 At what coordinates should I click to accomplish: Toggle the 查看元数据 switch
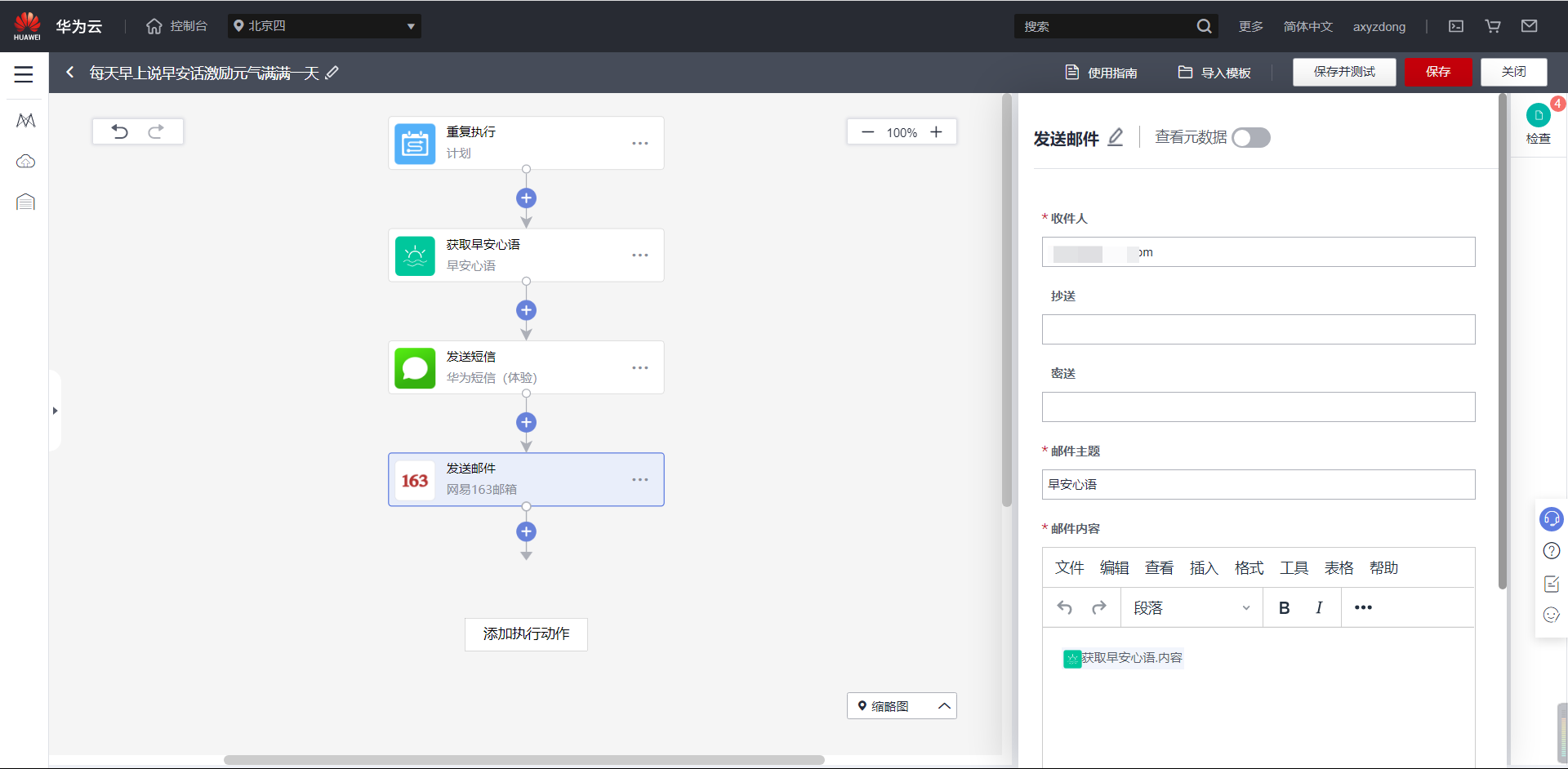[x=1251, y=138]
